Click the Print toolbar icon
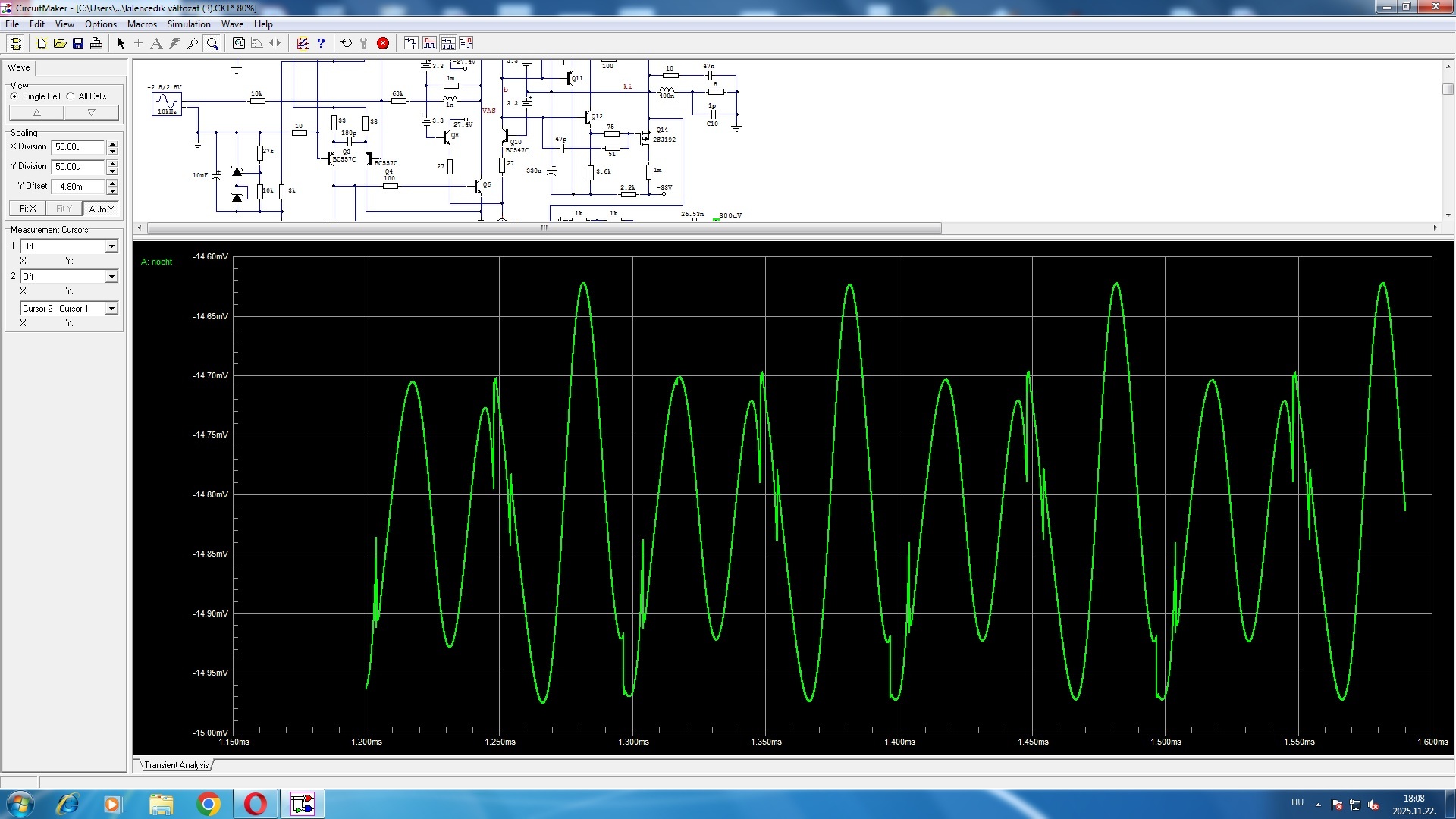Viewport: 1456px width, 819px height. [x=96, y=43]
